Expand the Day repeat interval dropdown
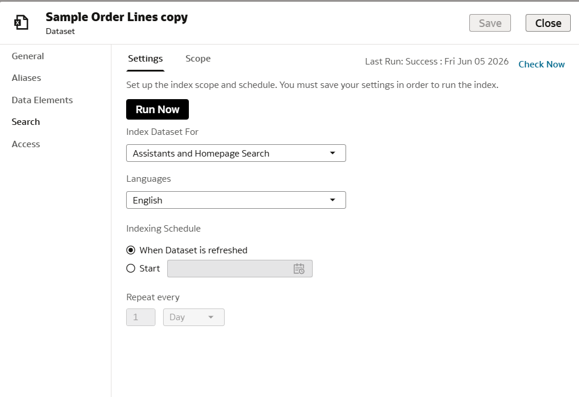The image size is (579, 397). coord(194,317)
